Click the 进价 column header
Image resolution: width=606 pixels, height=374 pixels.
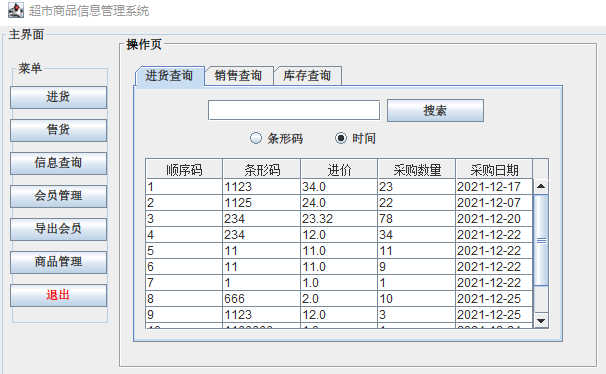(339, 170)
